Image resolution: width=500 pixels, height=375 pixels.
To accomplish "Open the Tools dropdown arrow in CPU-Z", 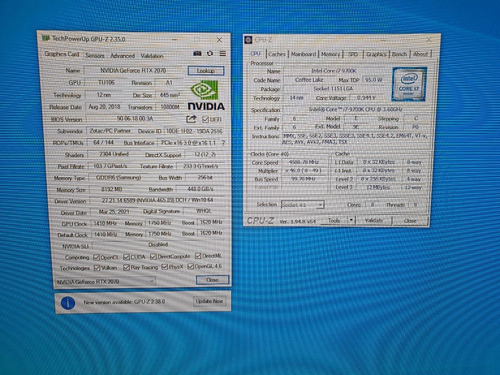I will coord(351,220).
